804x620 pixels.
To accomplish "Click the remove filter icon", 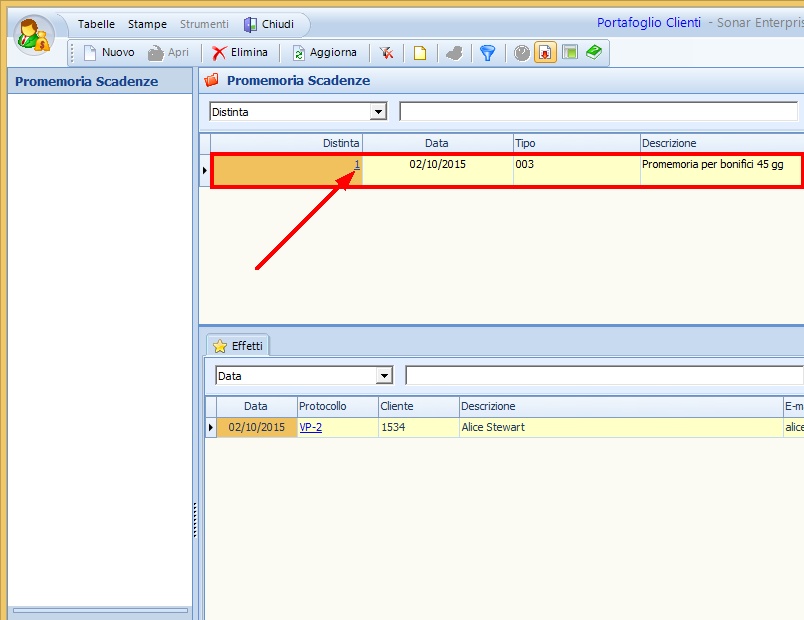I will click(386, 53).
